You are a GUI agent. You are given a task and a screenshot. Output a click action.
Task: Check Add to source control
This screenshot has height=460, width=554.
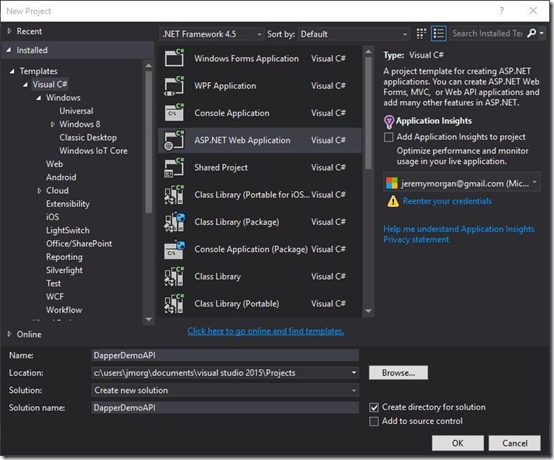pyautogui.click(x=374, y=421)
